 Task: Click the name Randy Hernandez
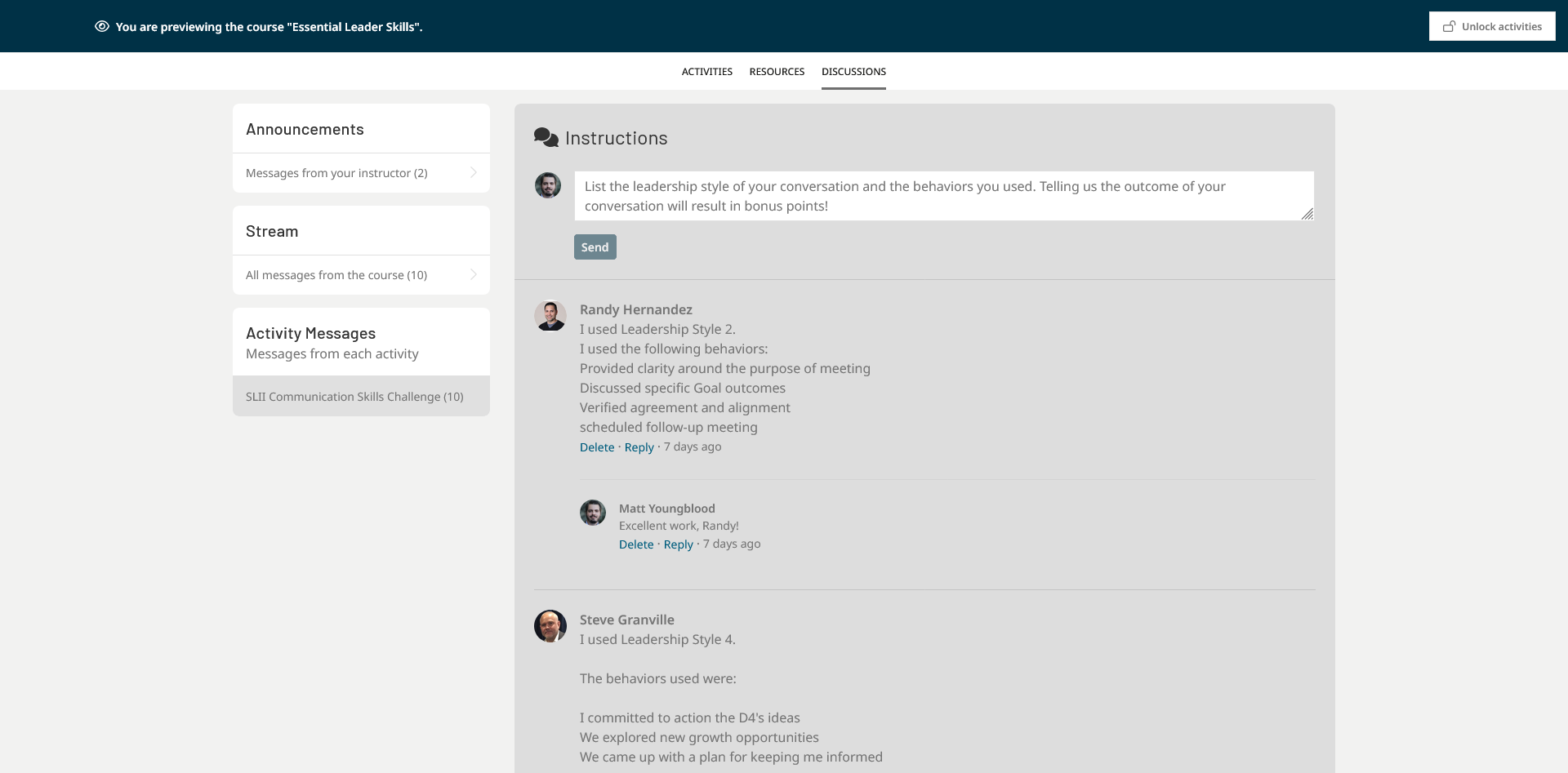636,309
